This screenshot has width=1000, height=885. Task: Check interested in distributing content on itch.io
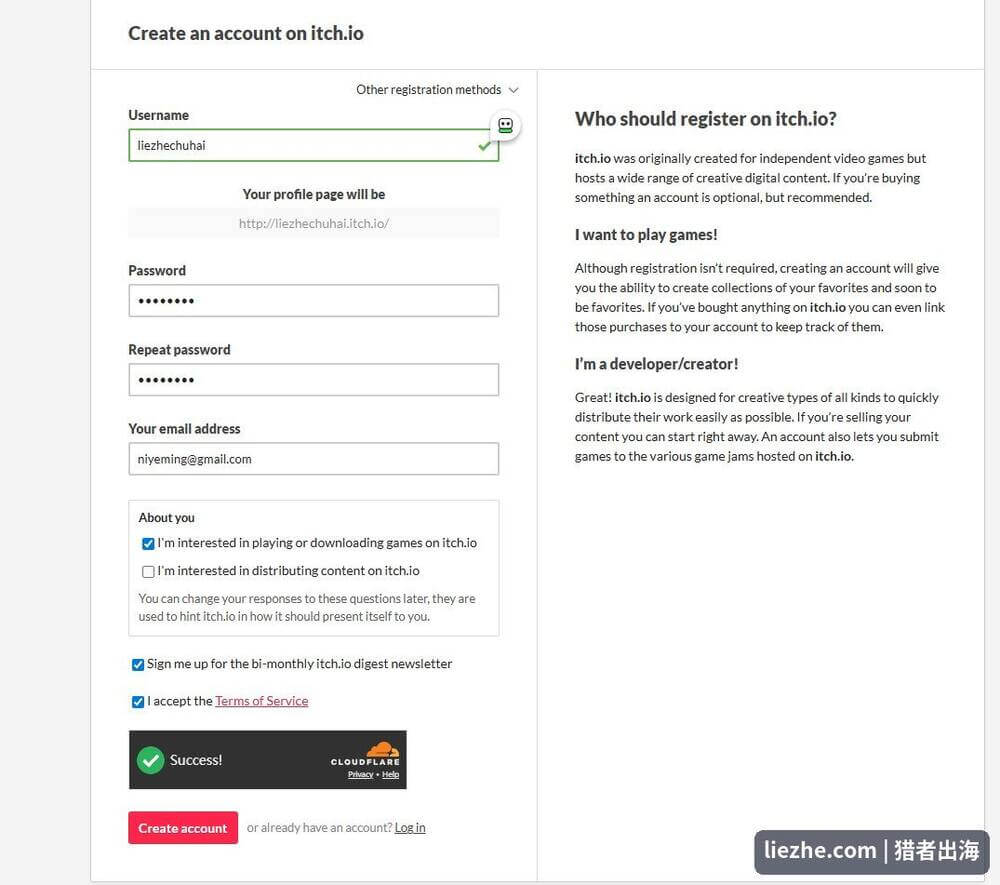148,571
